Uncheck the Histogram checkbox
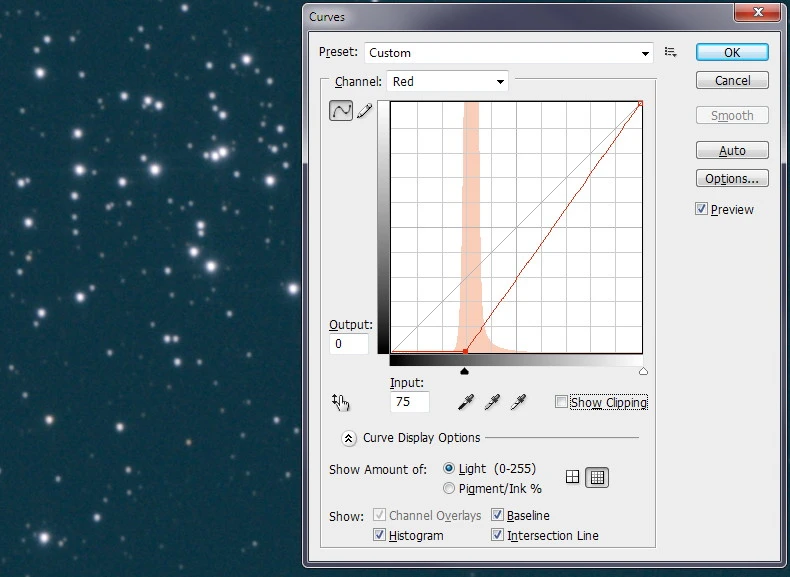Viewport: 790px width, 577px height. (380, 535)
